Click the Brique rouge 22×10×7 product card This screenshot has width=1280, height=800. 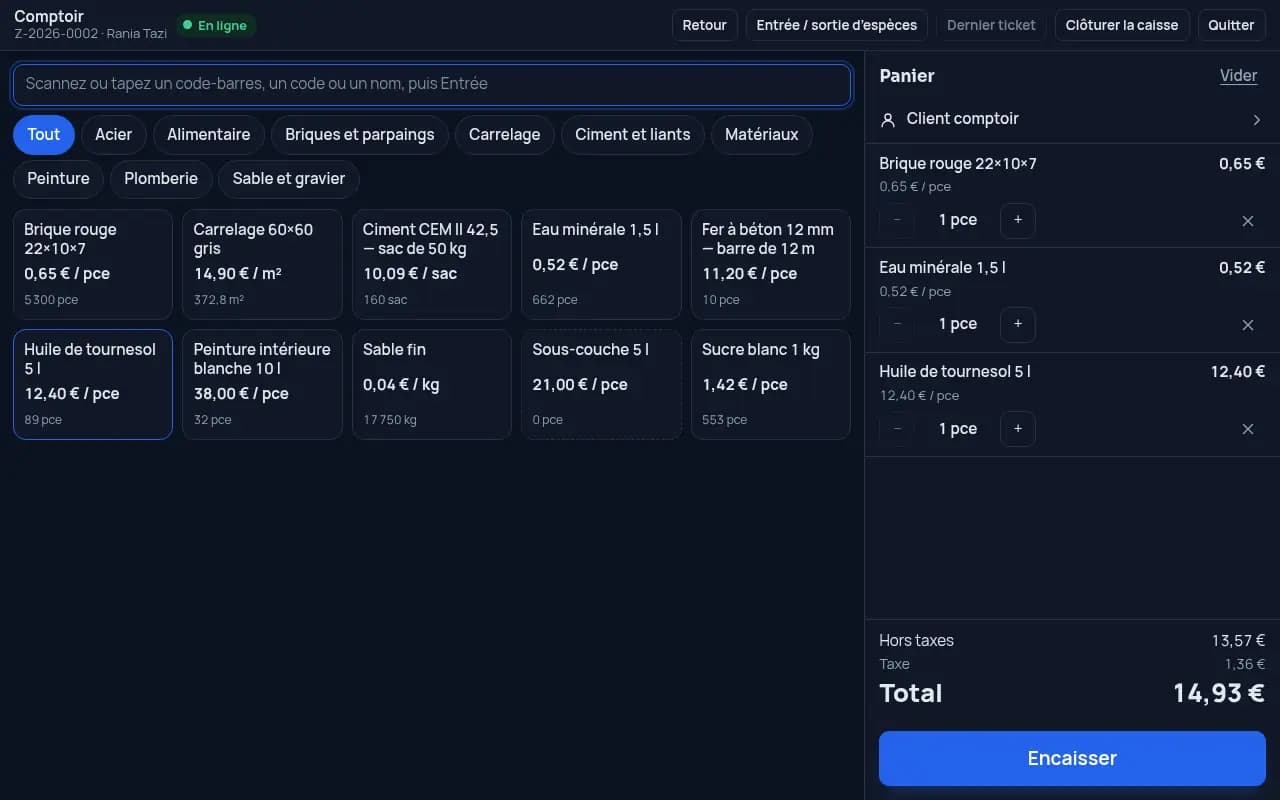(x=93, y=264)
